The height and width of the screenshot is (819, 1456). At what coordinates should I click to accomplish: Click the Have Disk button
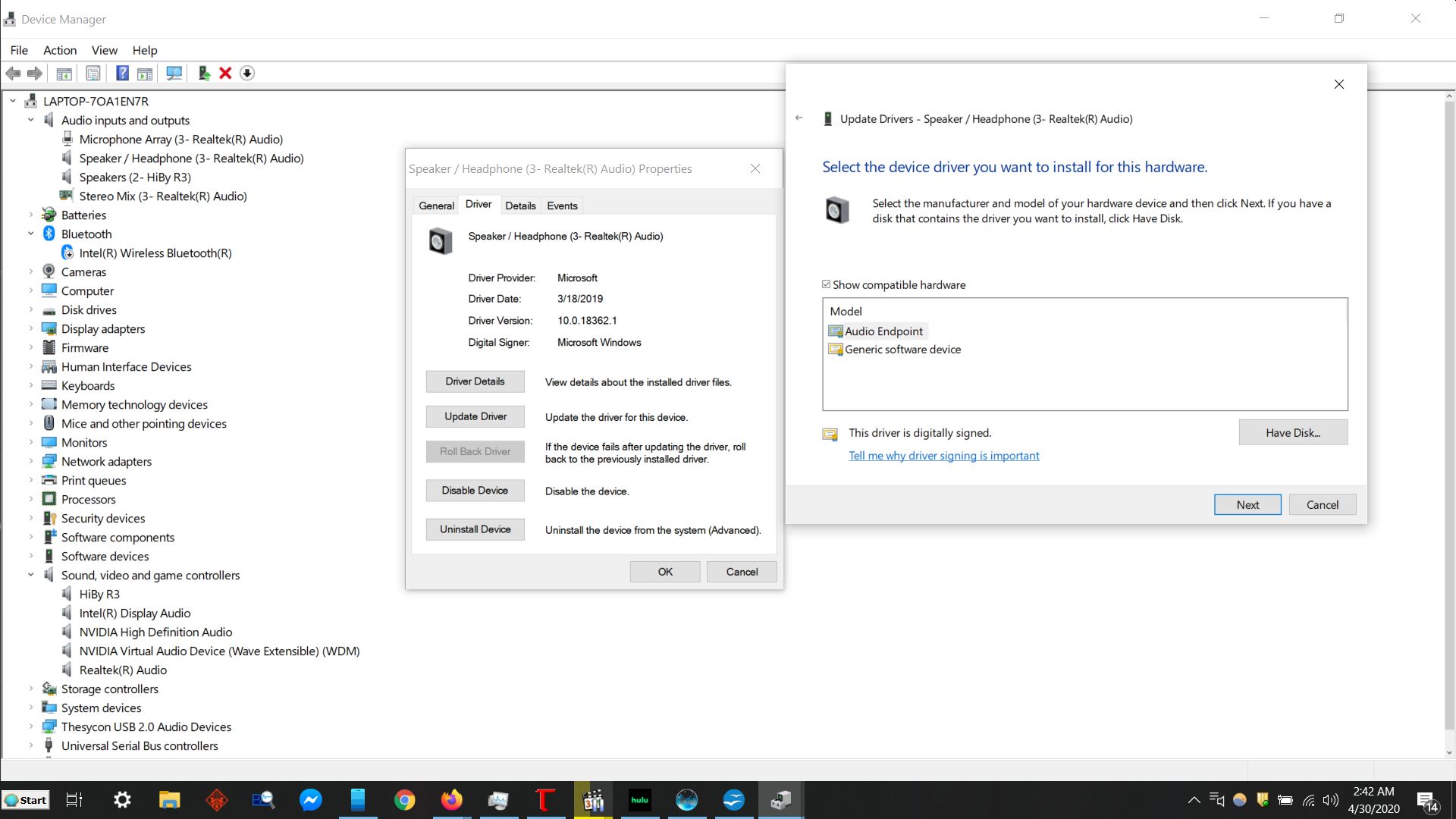(x=1292, y=432)
